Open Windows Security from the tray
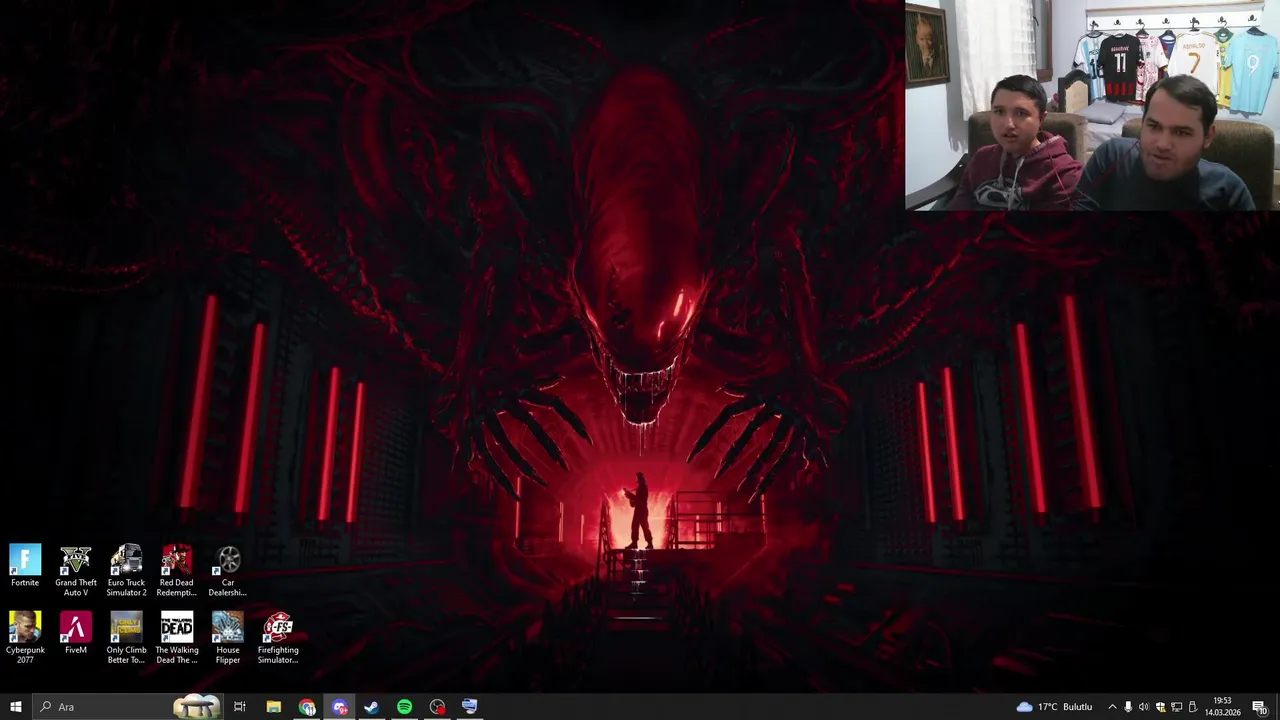The height and width of the screenshot is (720, 1280). point(1160,707)
